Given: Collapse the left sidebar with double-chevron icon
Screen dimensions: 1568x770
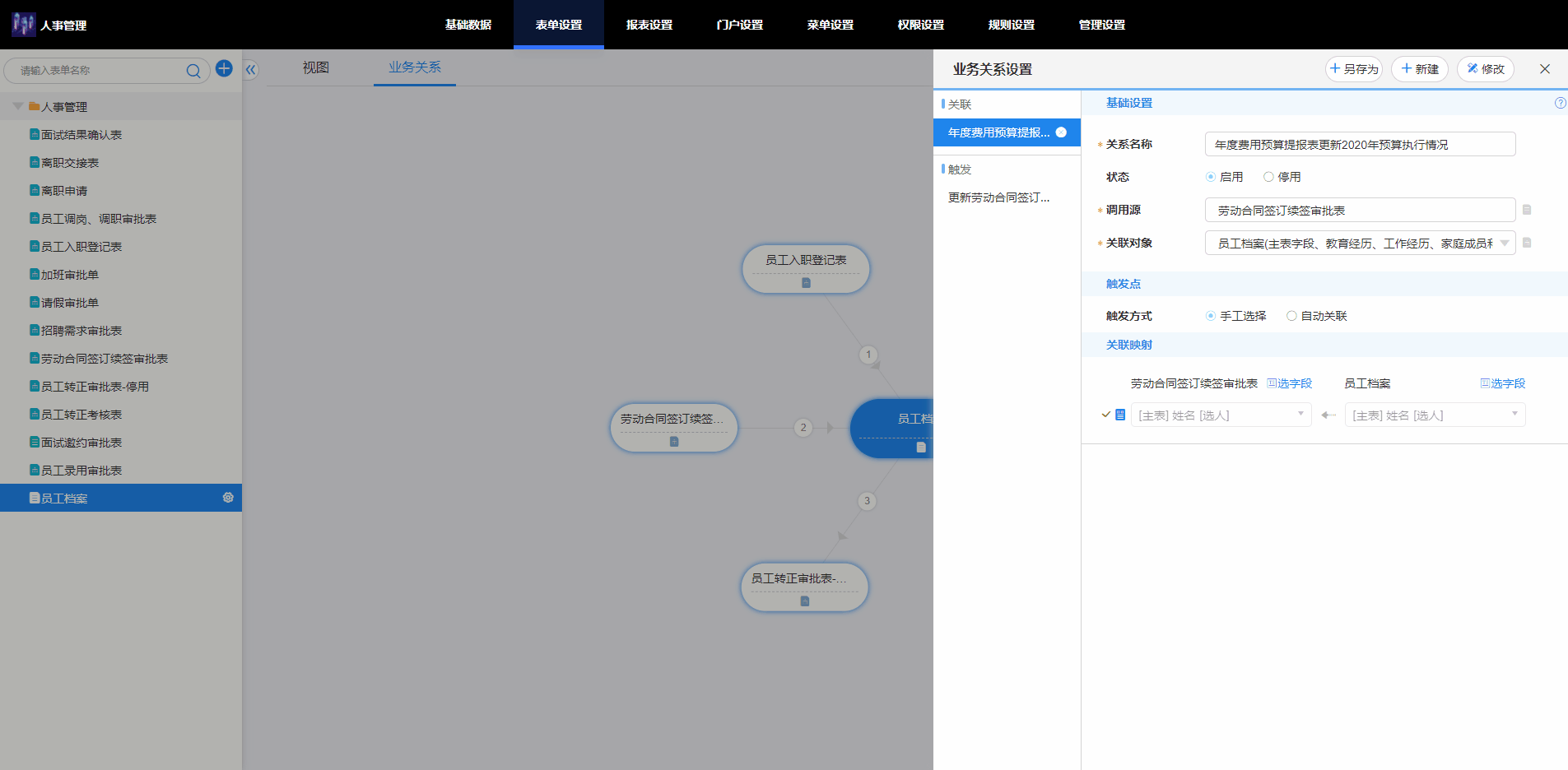Looking at the screenshot, I should (251, 70).
